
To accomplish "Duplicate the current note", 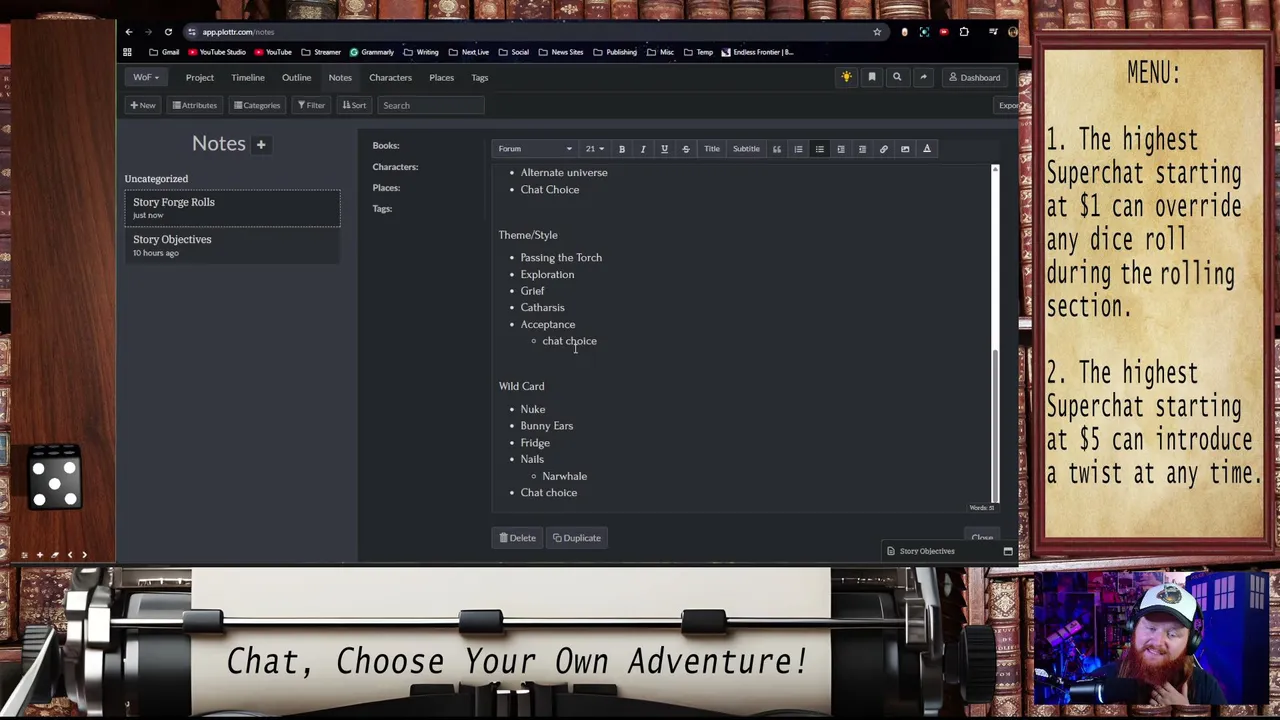I will tap(577, 538).
